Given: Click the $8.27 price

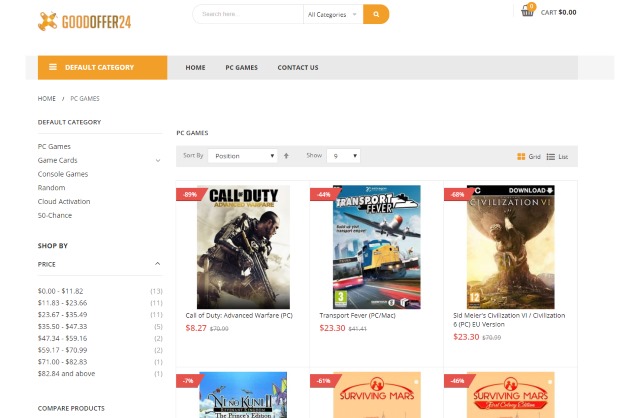Looking at the screenshot, I should click(x=196, y=328).
